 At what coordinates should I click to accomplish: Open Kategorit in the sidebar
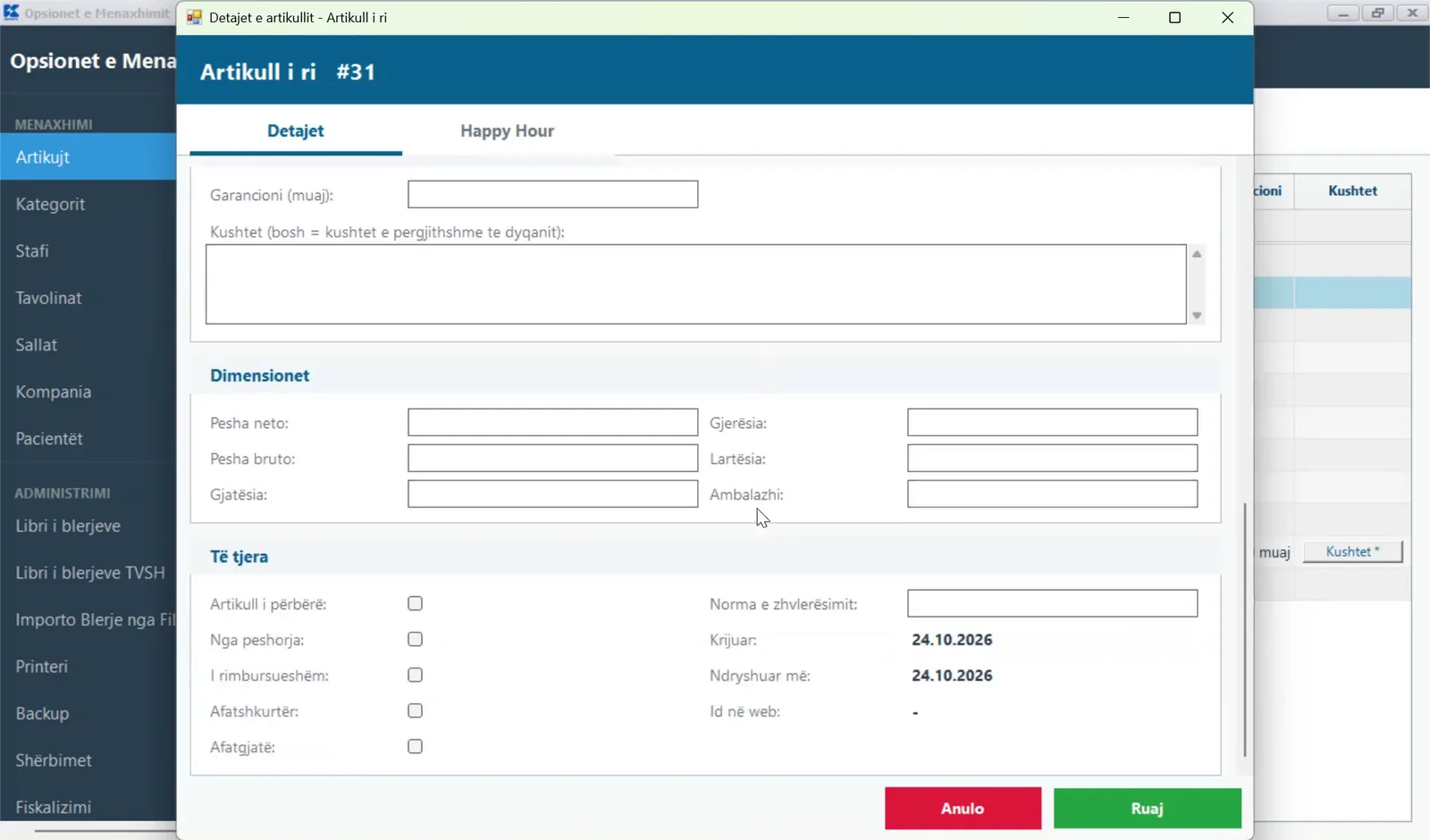88,204
